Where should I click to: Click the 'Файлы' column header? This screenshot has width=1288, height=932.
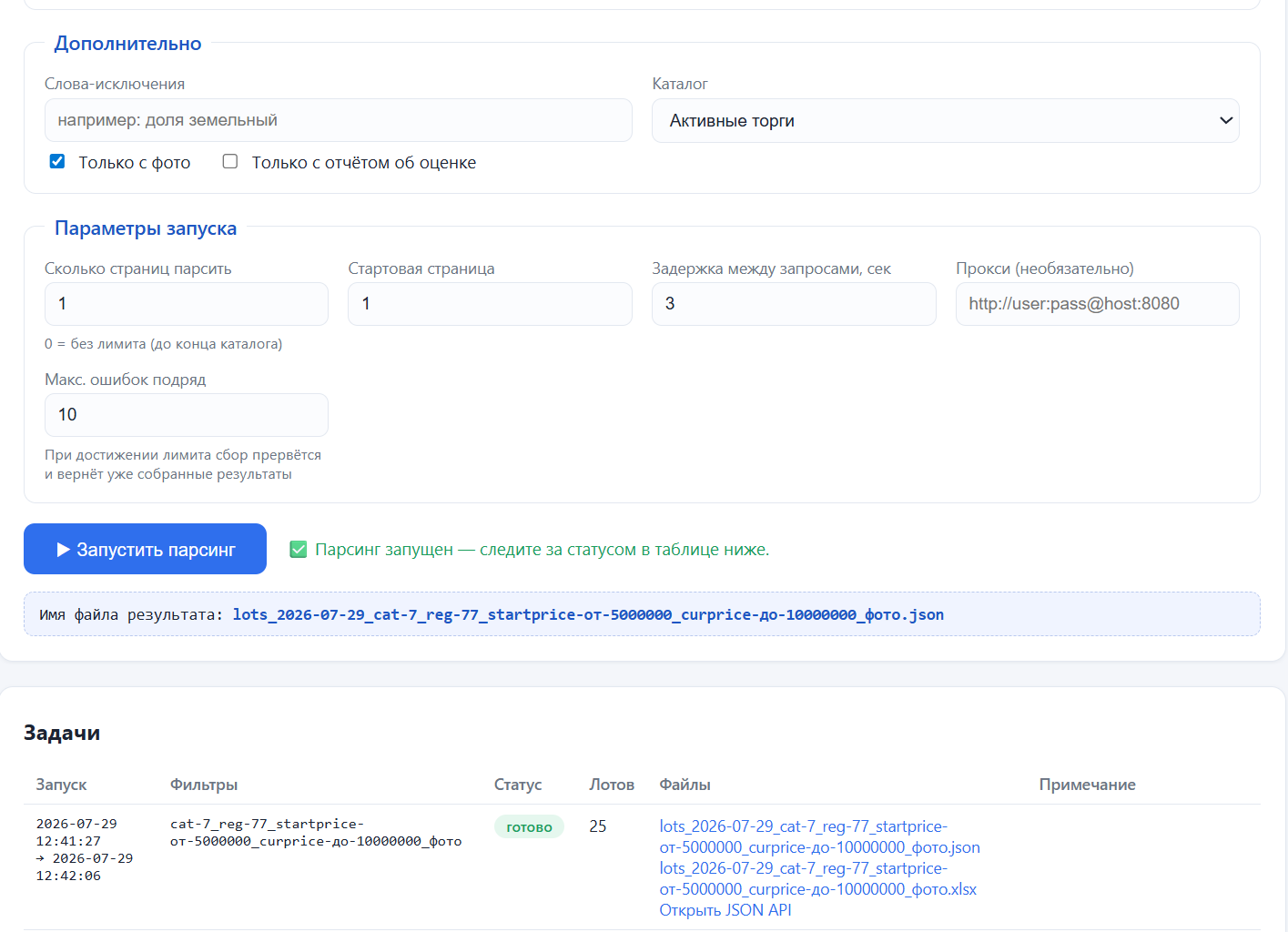tap(685, 785)
